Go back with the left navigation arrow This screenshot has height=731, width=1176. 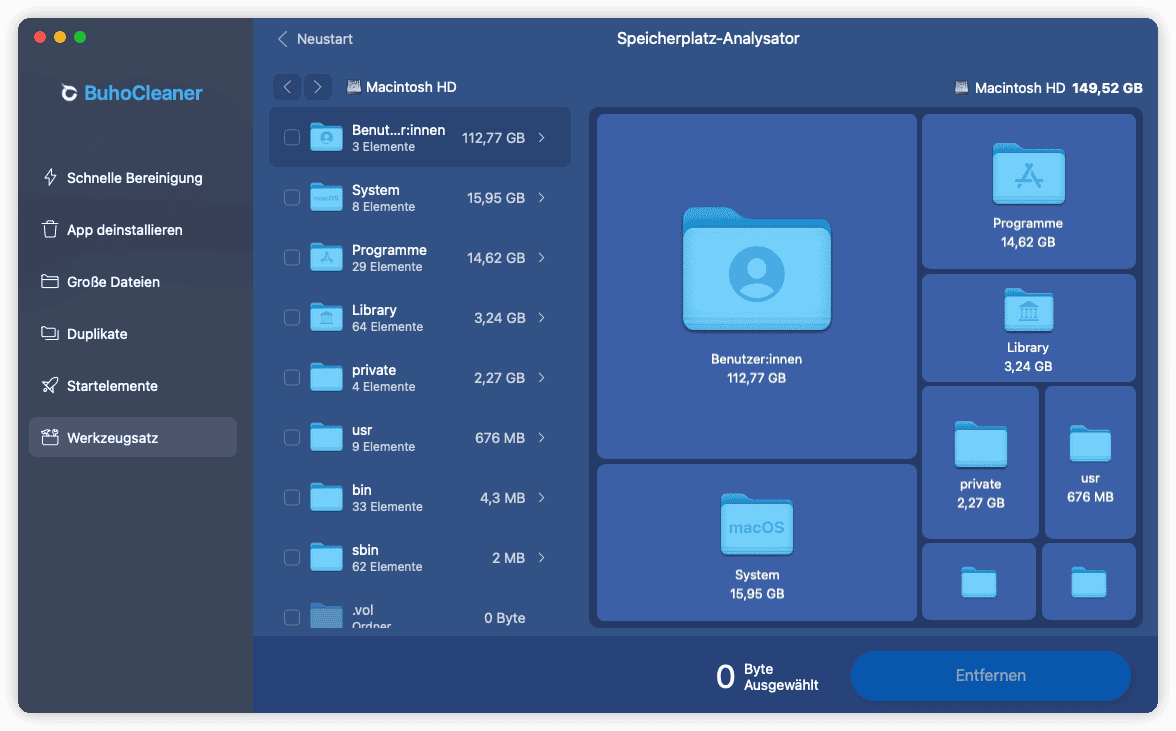point(287,87)
